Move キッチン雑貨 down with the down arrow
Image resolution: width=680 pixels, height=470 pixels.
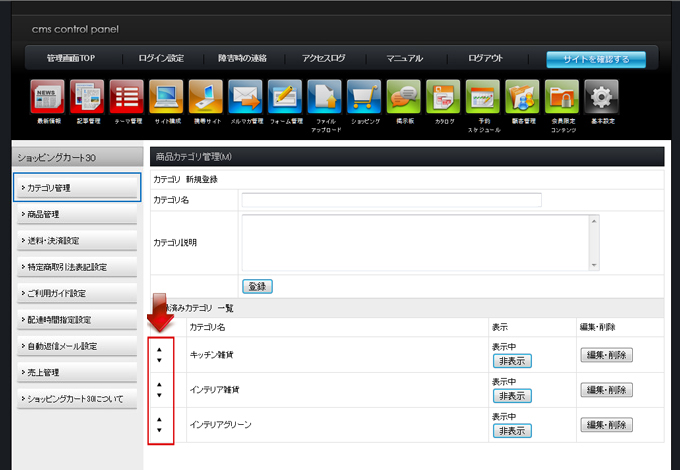(x=159, y=360)
